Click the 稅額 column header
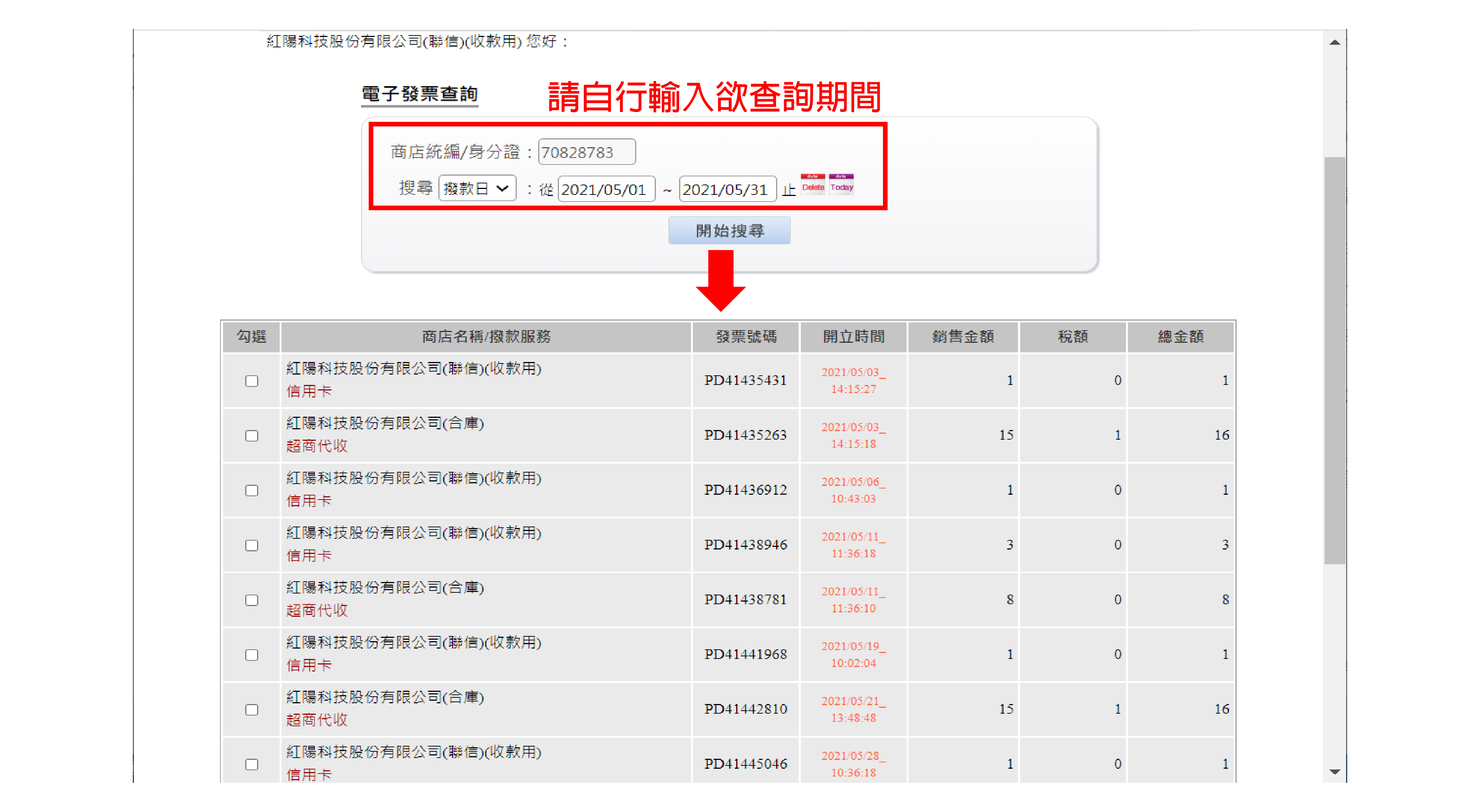The image size is (1480, 812). pos(1073,336)
